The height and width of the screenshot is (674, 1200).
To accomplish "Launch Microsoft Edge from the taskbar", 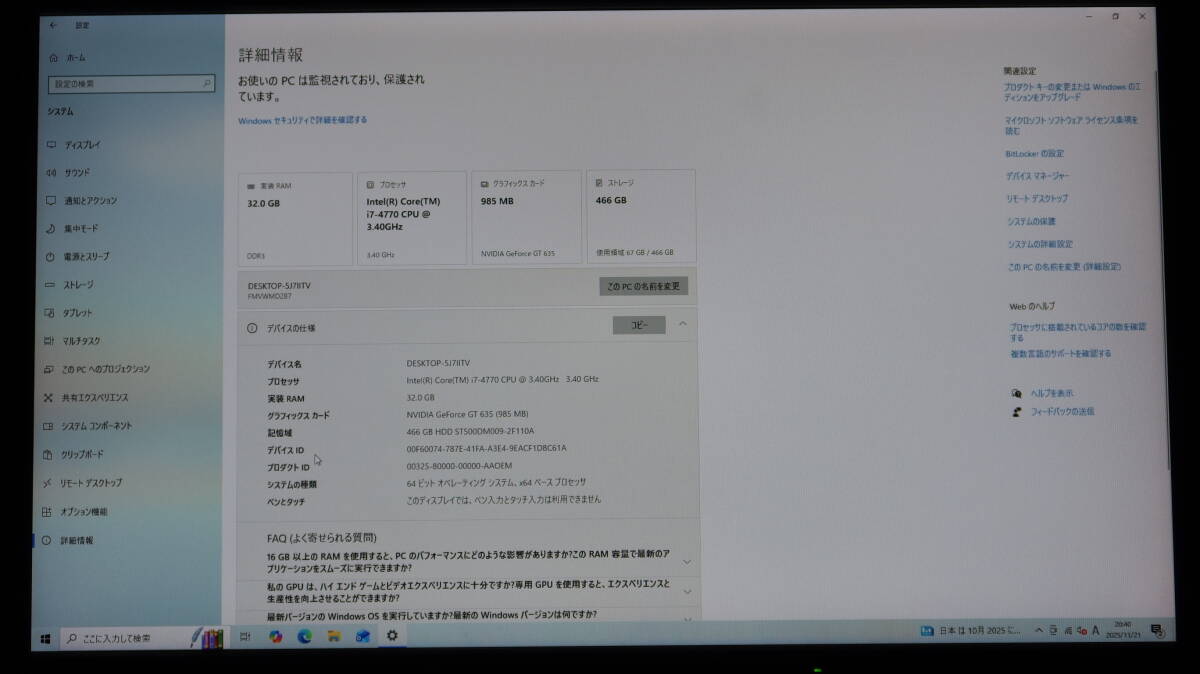I will pyautogui.click(x=305, y=636).
